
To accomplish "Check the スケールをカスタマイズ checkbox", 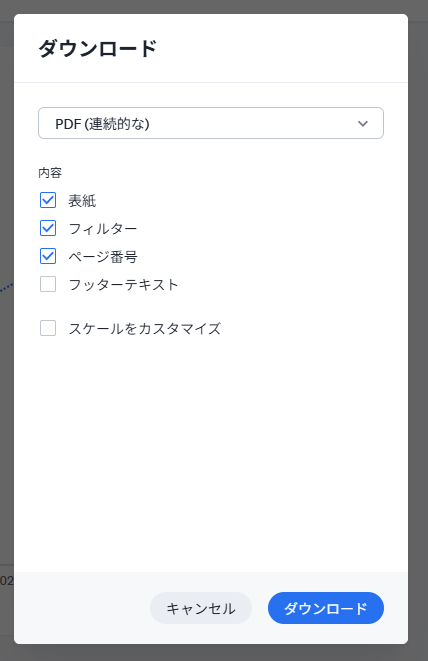I will 48,328.
